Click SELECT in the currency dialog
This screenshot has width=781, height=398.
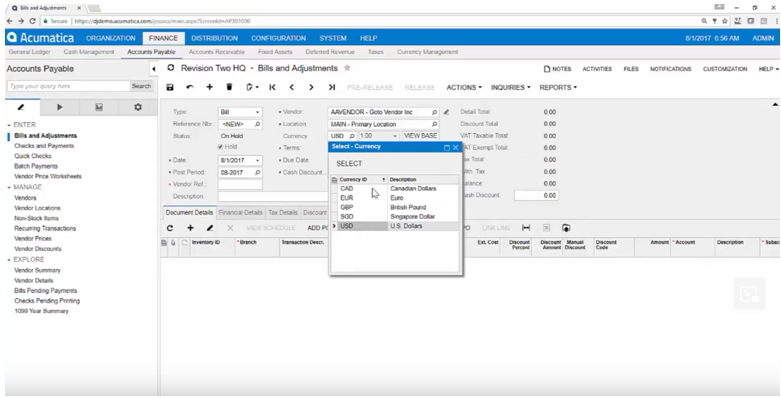349,163
